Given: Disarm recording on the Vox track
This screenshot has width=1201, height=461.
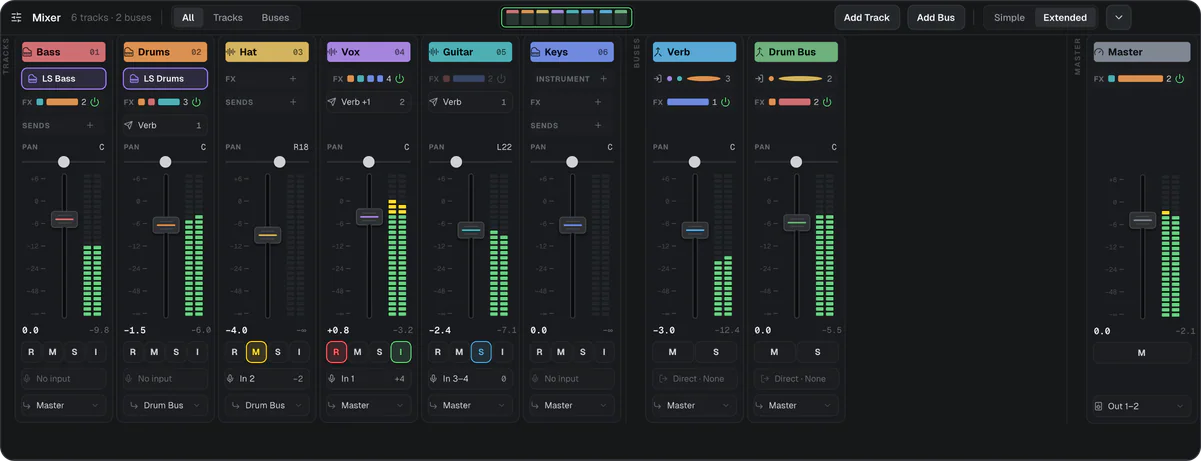Looking at the screenshot, I should pyautogui.click(x=336, y=352).
